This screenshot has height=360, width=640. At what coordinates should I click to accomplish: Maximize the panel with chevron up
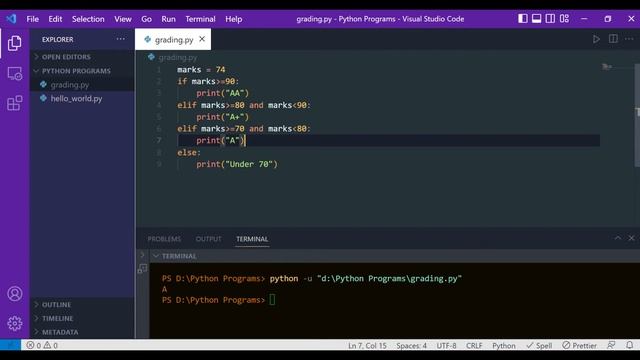pyautogui.click(x=618, y=238)
